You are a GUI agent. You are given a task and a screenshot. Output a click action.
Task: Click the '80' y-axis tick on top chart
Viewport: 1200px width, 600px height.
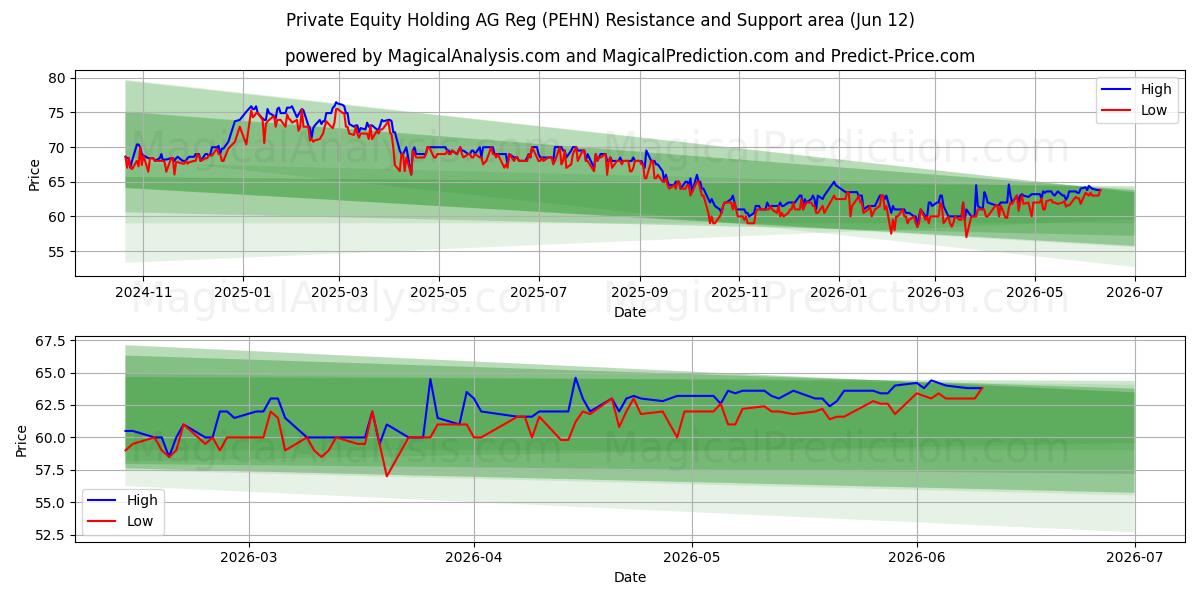pos(57,78)
